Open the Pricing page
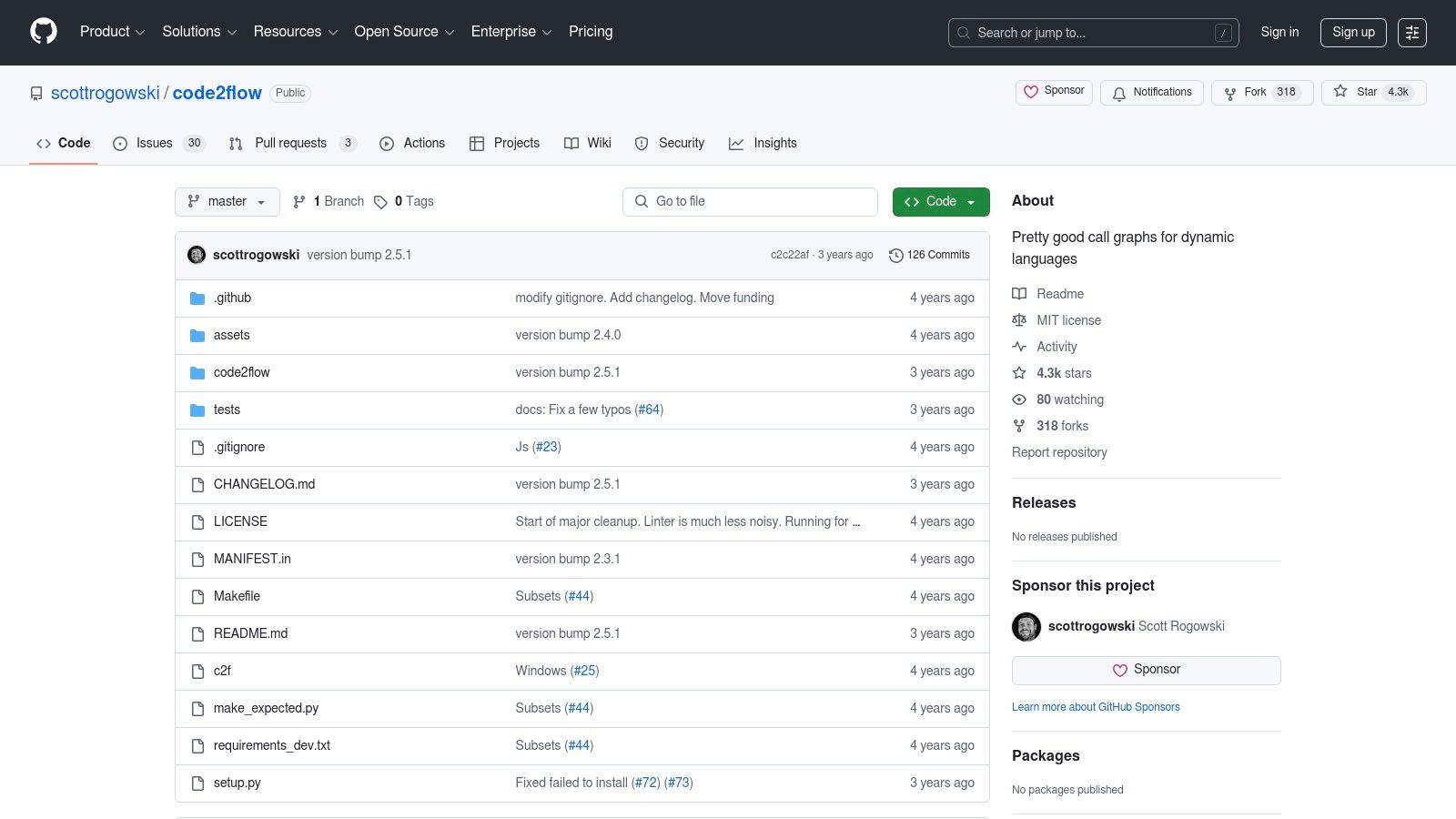 [x=591, y=32]
